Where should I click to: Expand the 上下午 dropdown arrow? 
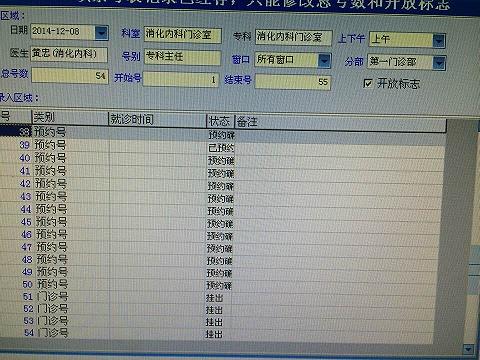(x=439, y=40)
